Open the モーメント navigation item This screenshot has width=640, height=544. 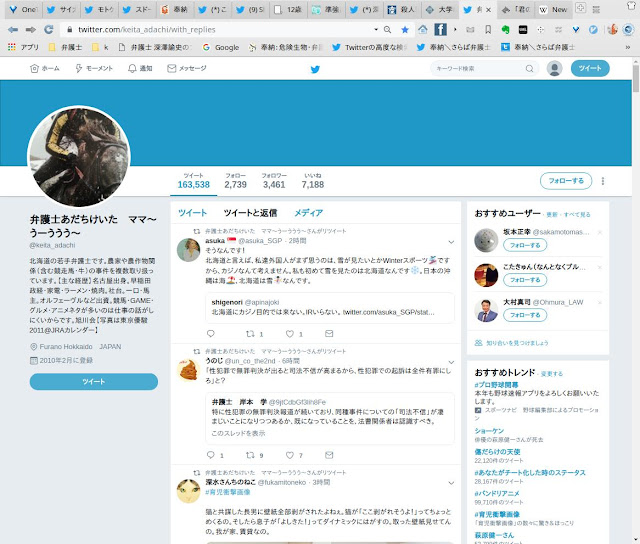[x=94, y=69]
